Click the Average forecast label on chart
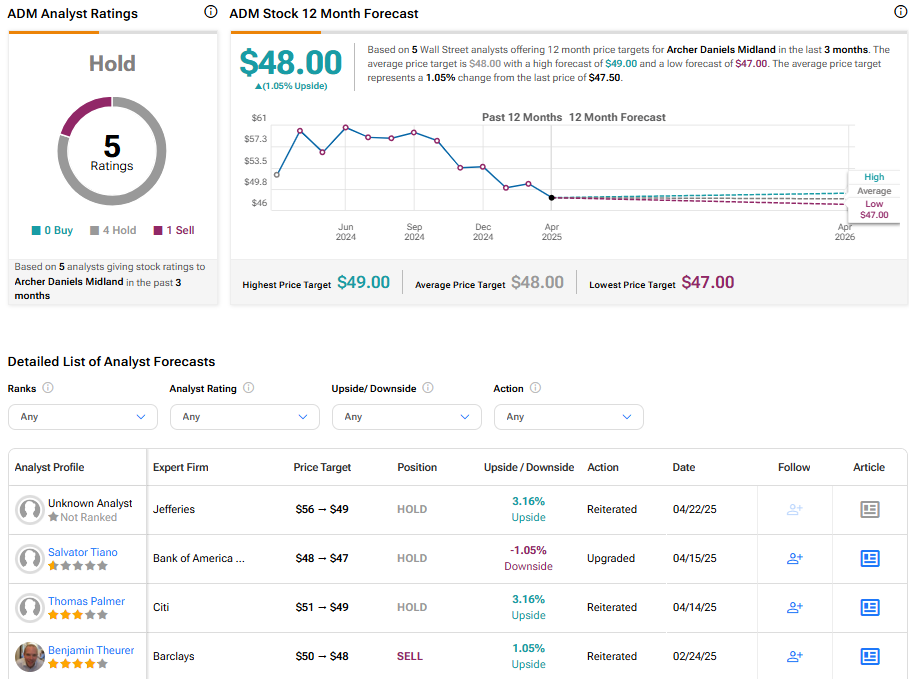Screen dimensions: 909x679 [x=874, y=191]
